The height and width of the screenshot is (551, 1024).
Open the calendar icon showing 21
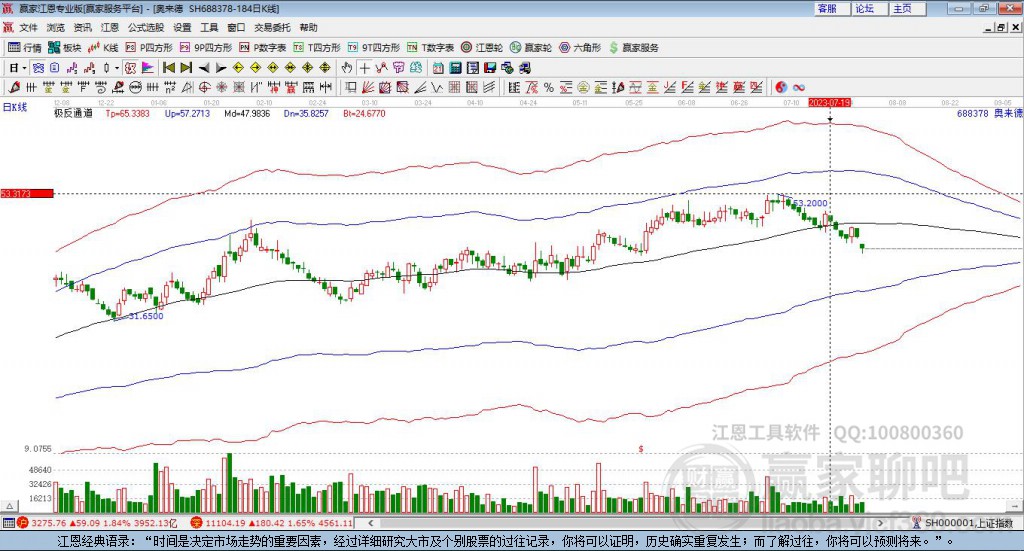[438, 68]
